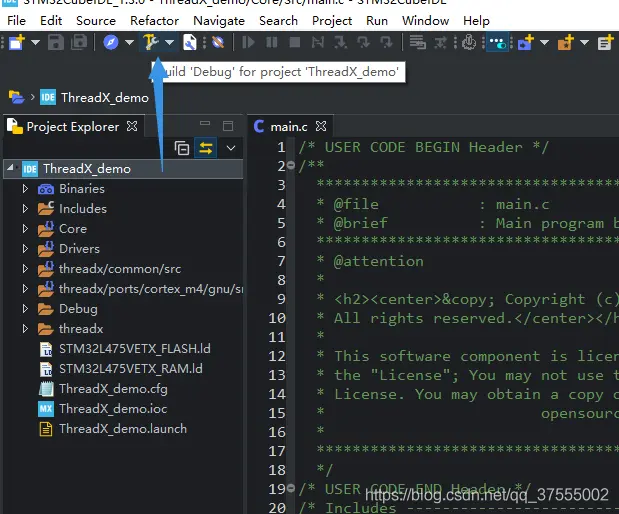The width and height of the screenshot is (619, 514).
Task: Expand the Binaries node
Action: 25,189
